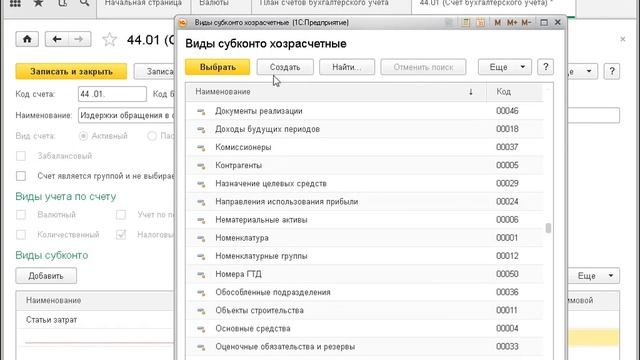Select the Номенклатурные группы row
The image size is (640, 360).
(x=364, y=256)
